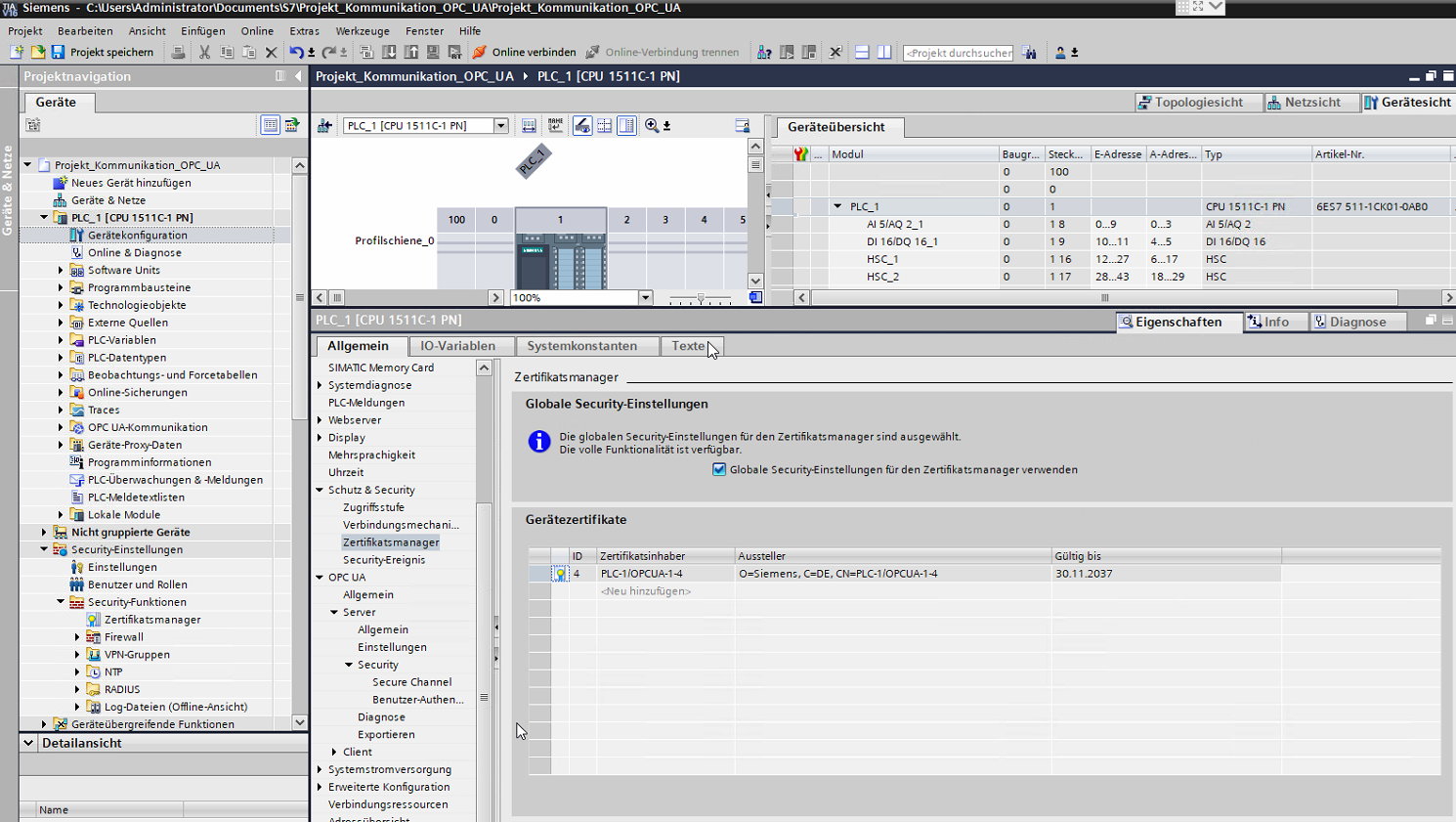The width and height of the screenshot is (1456, 822).
Task: Switch to the Diagnose inspector tab
Action: tap(1357, 322)
